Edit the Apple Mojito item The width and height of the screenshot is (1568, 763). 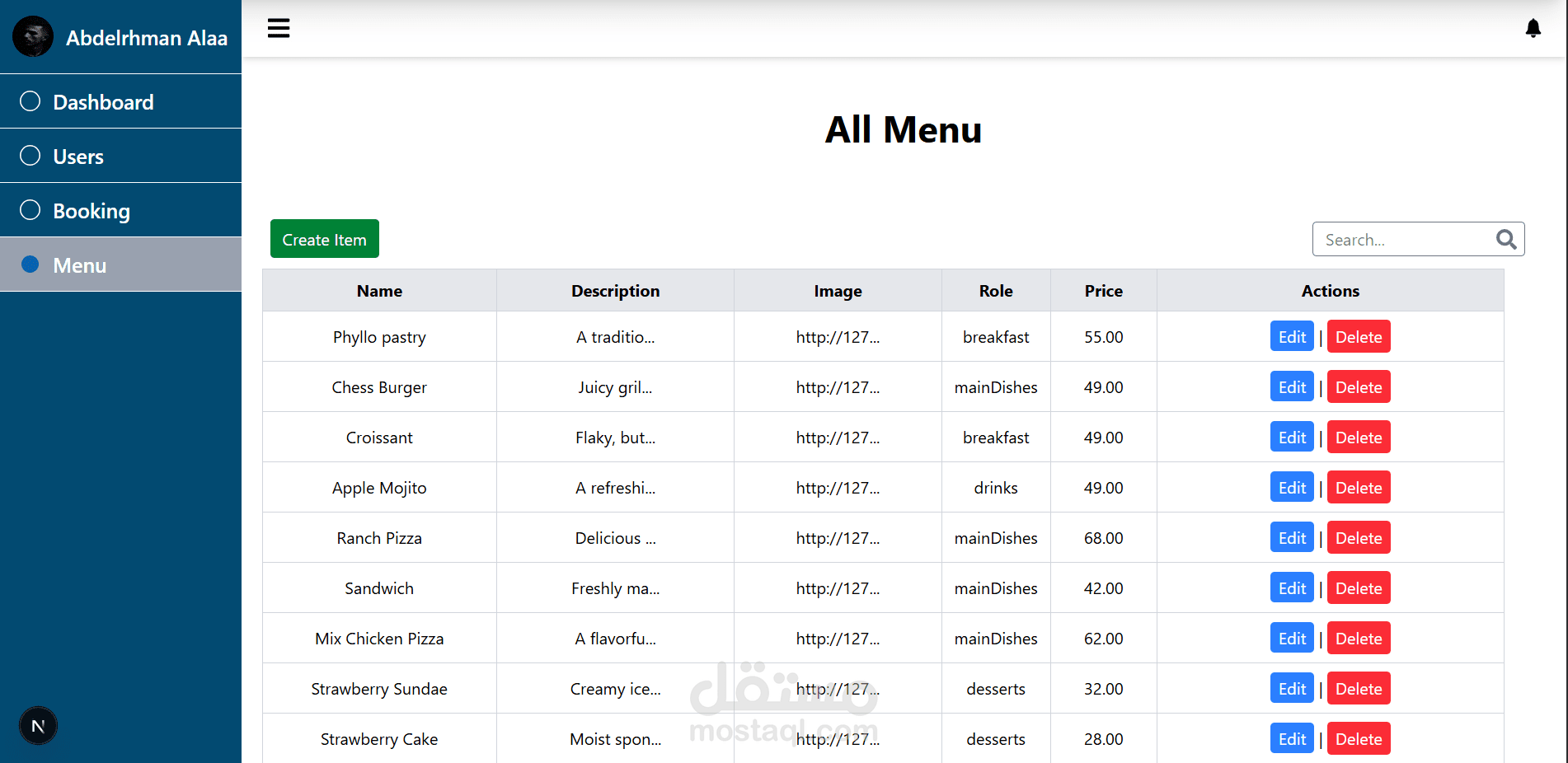[x=1292, y=487]
